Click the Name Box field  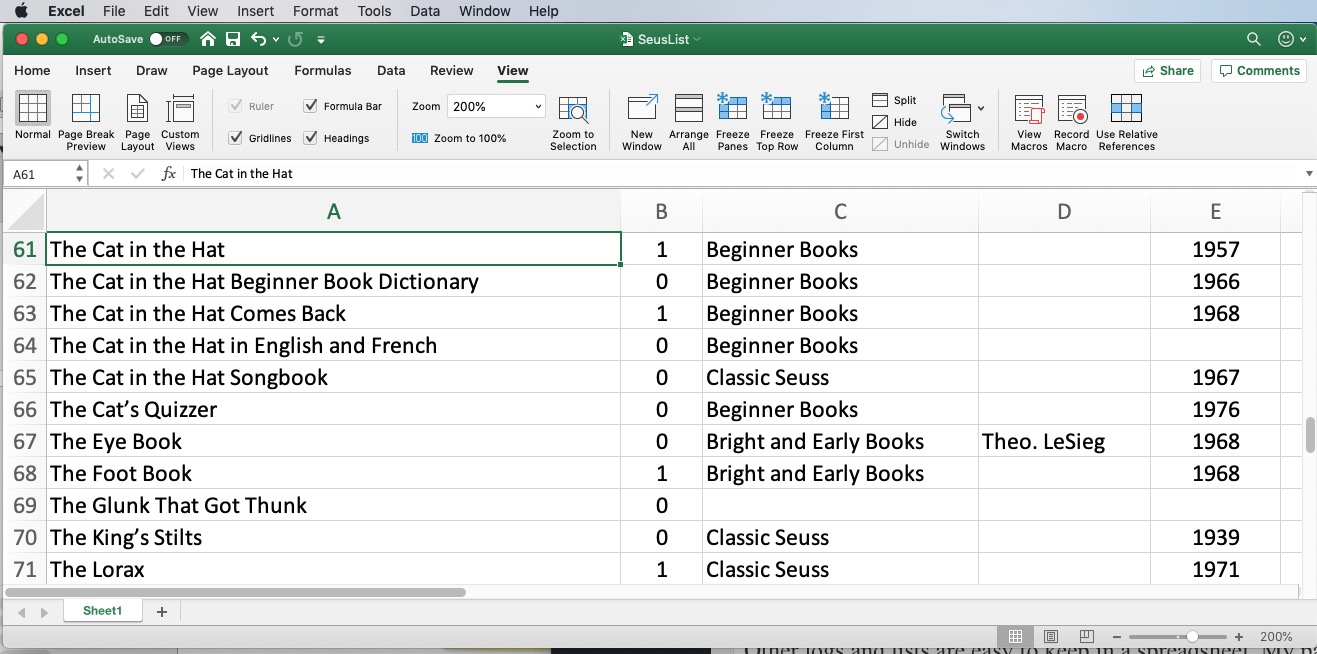pyautogui.click(x=37, y=173)
